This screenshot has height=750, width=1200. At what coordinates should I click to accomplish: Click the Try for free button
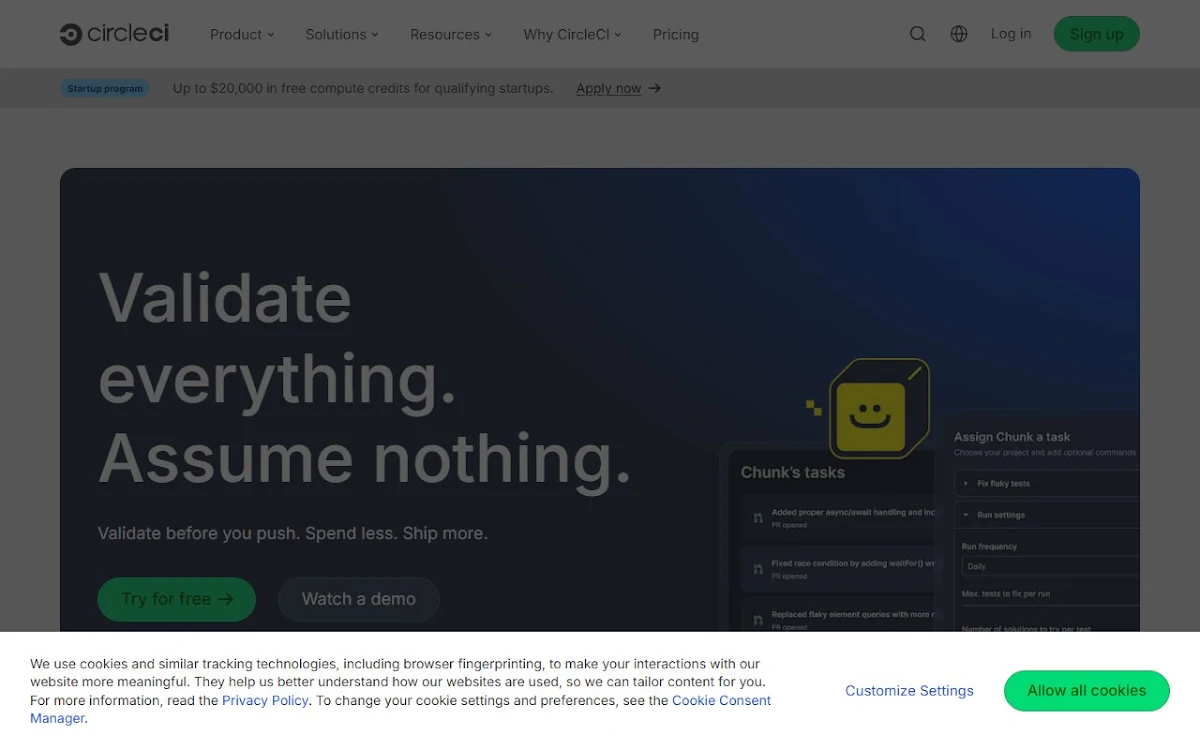click(x=177, y=599)
